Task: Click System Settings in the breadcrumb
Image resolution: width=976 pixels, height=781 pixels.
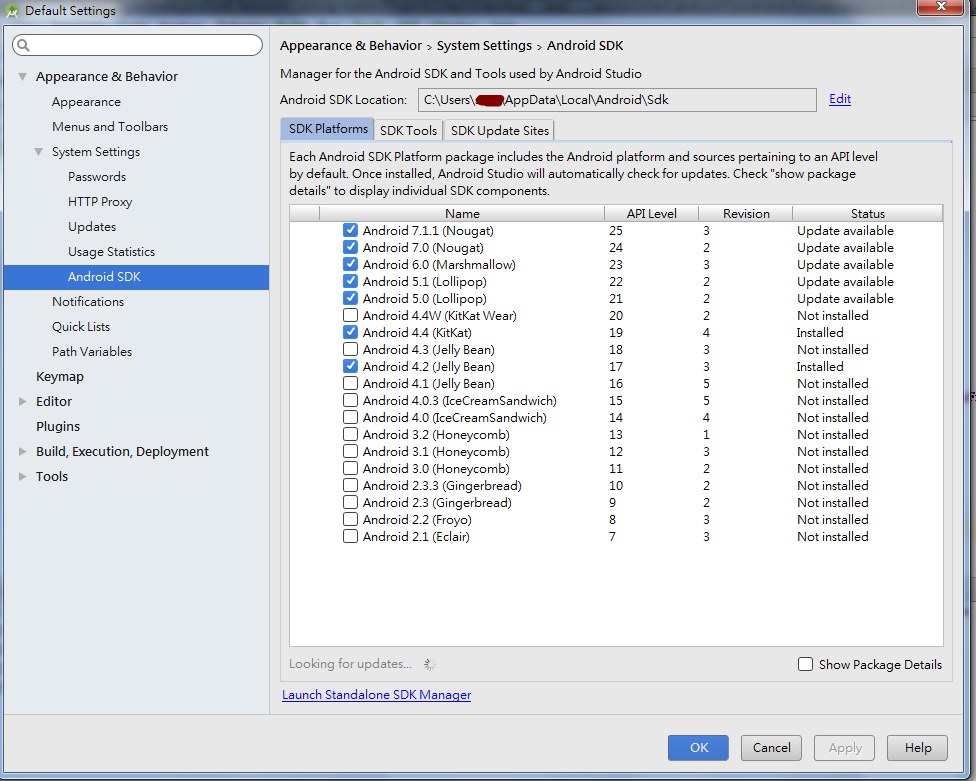Action: coord(484,45)
